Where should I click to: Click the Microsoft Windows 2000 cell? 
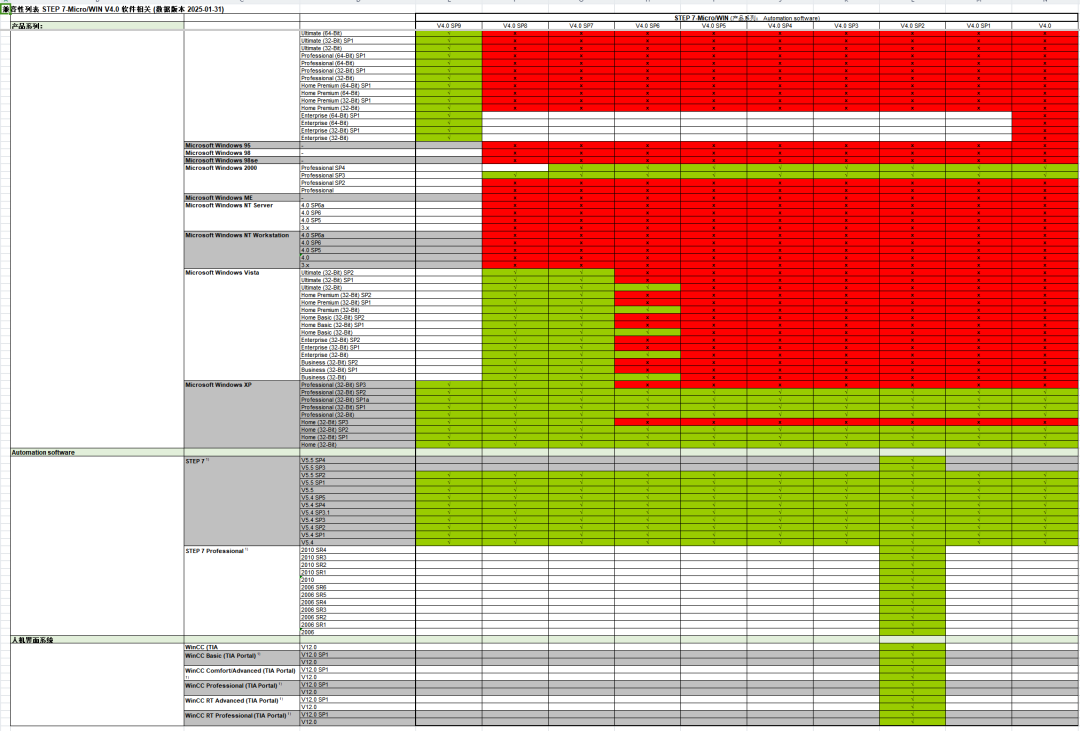click(x=242, y=179)
